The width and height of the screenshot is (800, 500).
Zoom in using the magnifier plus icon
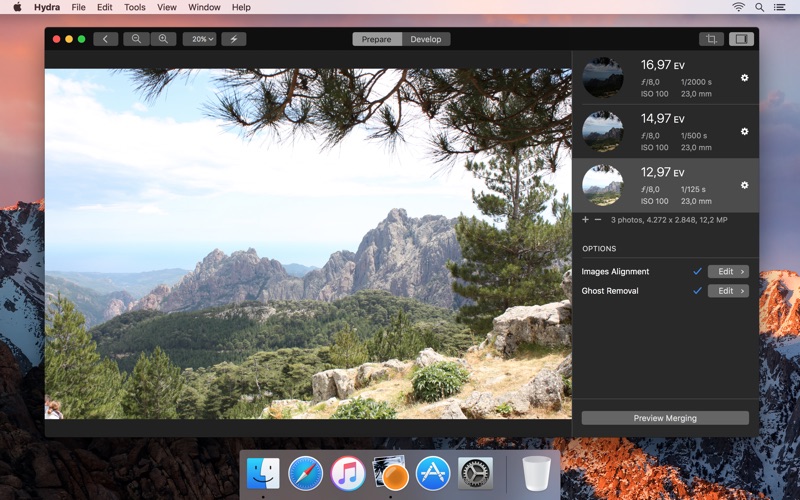tap(163, 39)
